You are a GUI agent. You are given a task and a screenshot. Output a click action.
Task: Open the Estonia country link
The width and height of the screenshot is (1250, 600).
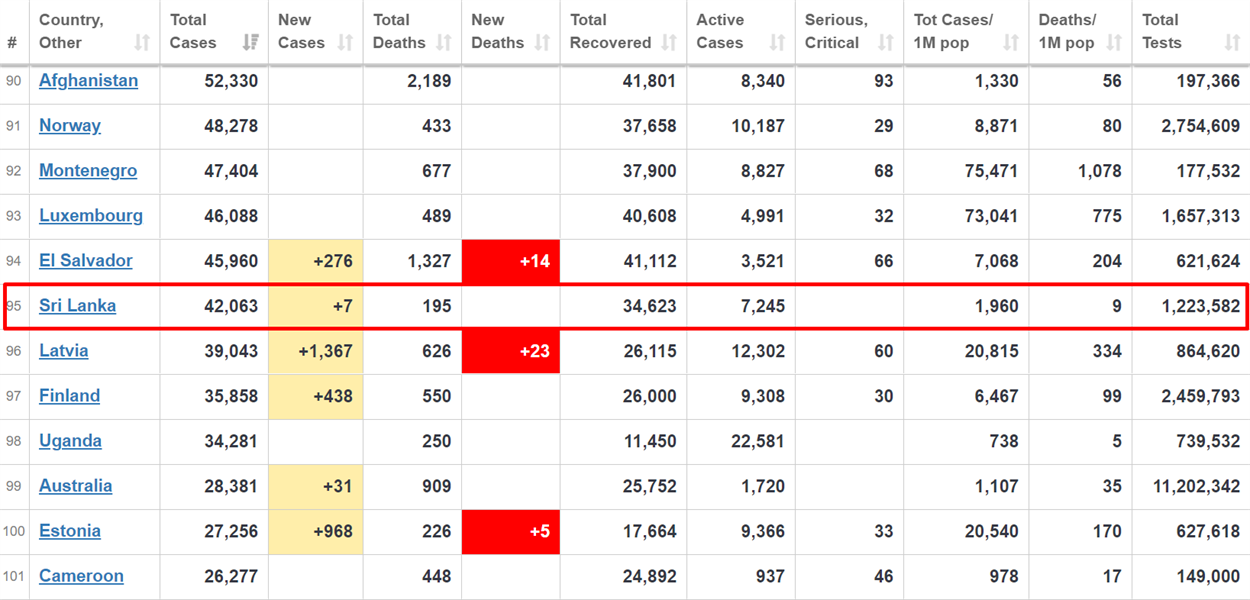pos(70,531)
